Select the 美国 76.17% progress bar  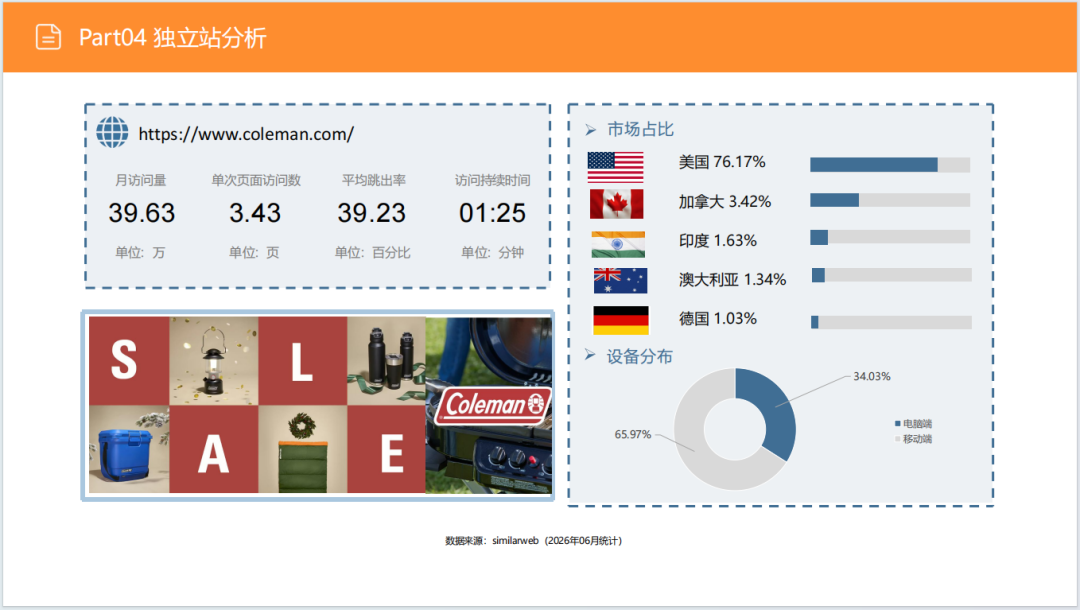click(890, 165)
